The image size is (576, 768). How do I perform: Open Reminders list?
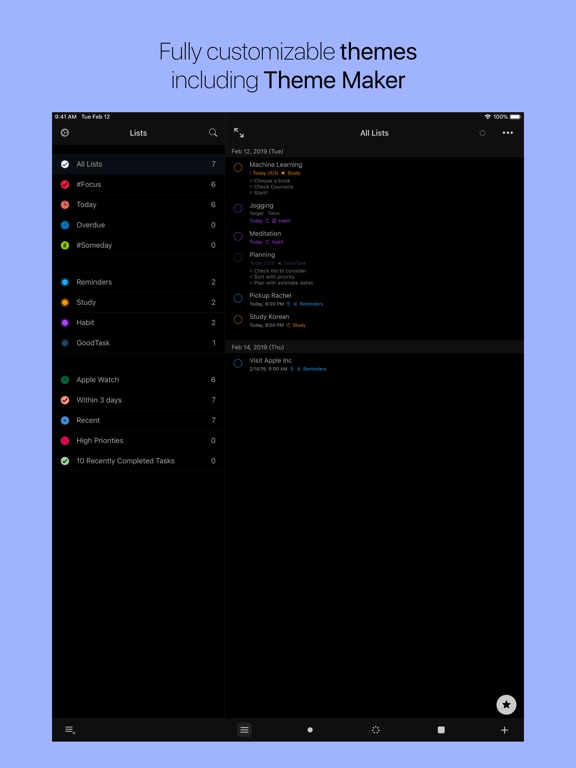tap(139, 282)
